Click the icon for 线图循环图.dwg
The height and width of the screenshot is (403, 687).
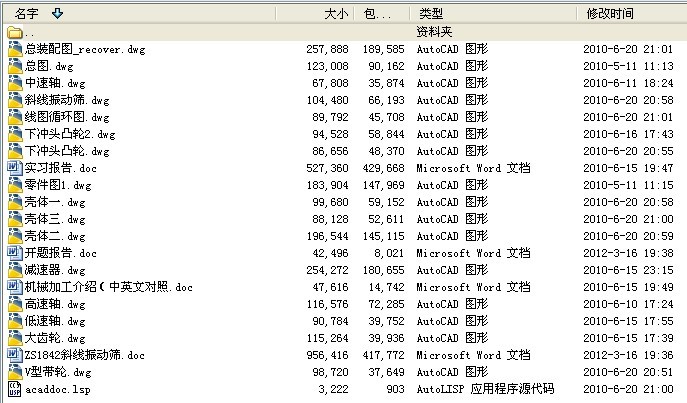coord(15,117)
